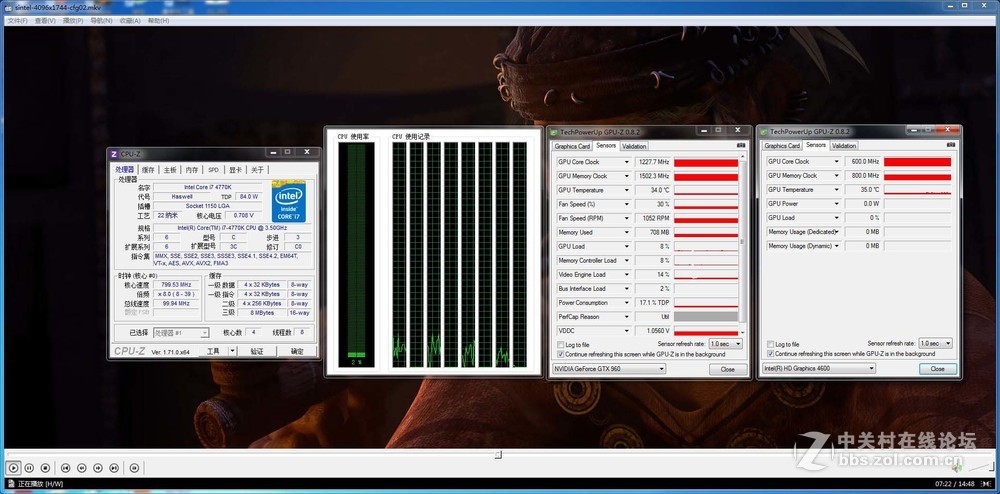
Task: Open the VDDC sensor dropdown
Action: [627, 331]
